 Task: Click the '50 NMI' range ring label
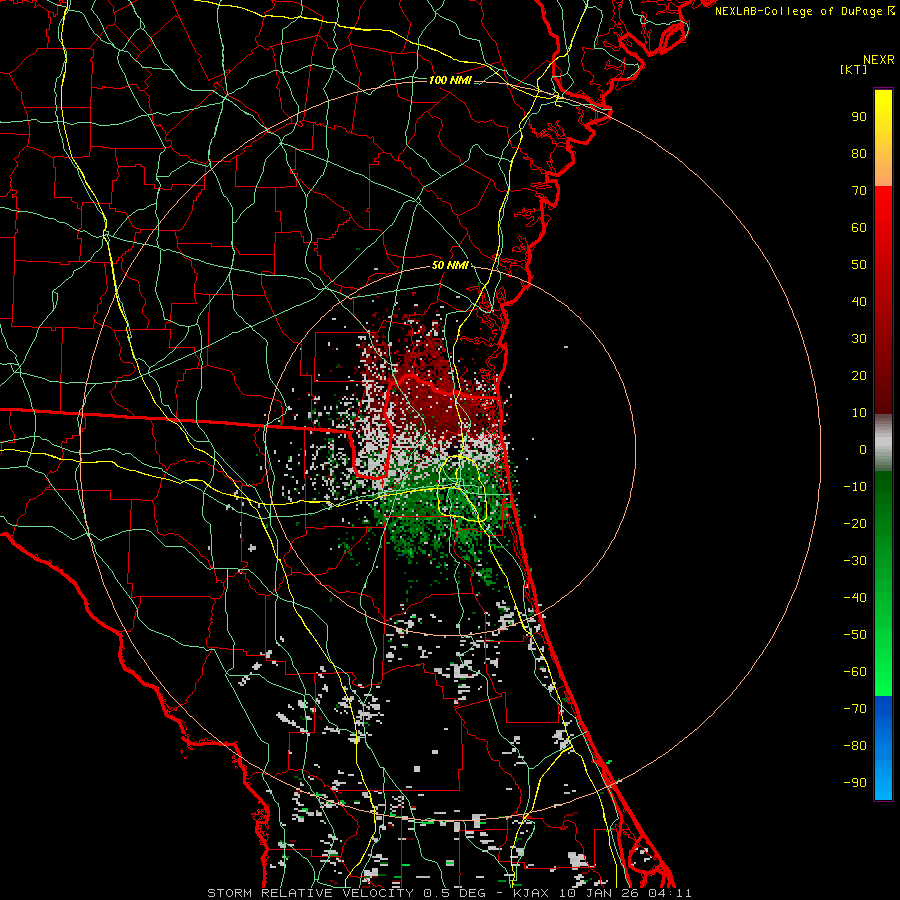coord(450,265)
